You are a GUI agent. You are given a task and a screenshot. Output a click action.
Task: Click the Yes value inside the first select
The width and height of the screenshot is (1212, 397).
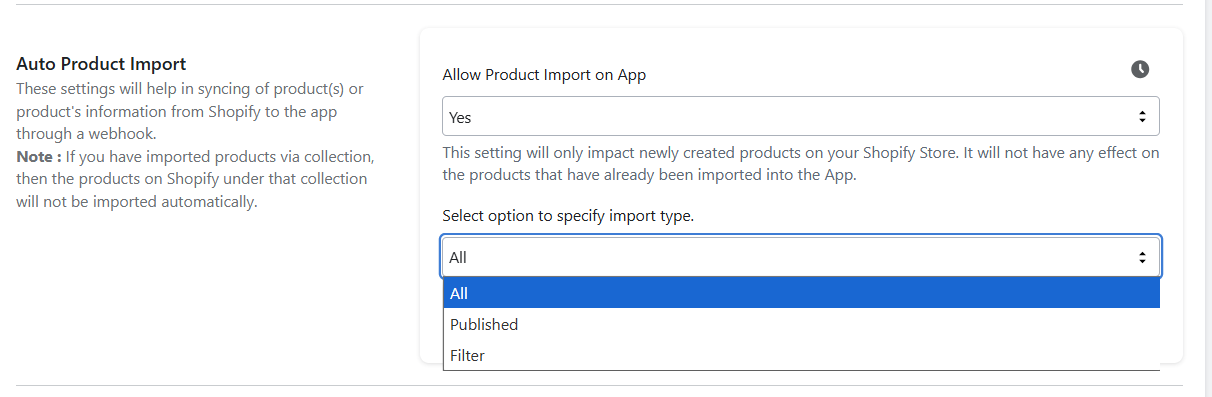pyautogui.click(x=460, y=117)
